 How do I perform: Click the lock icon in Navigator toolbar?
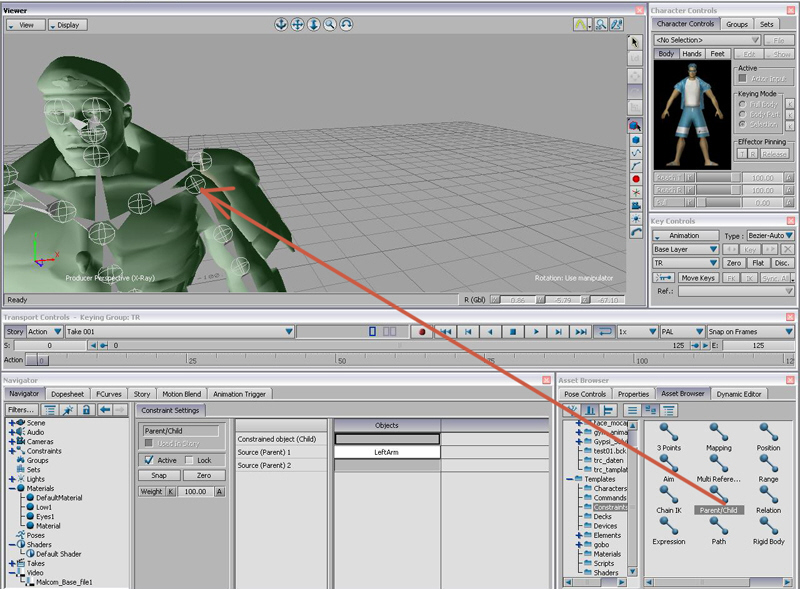(x=87, y=410)
